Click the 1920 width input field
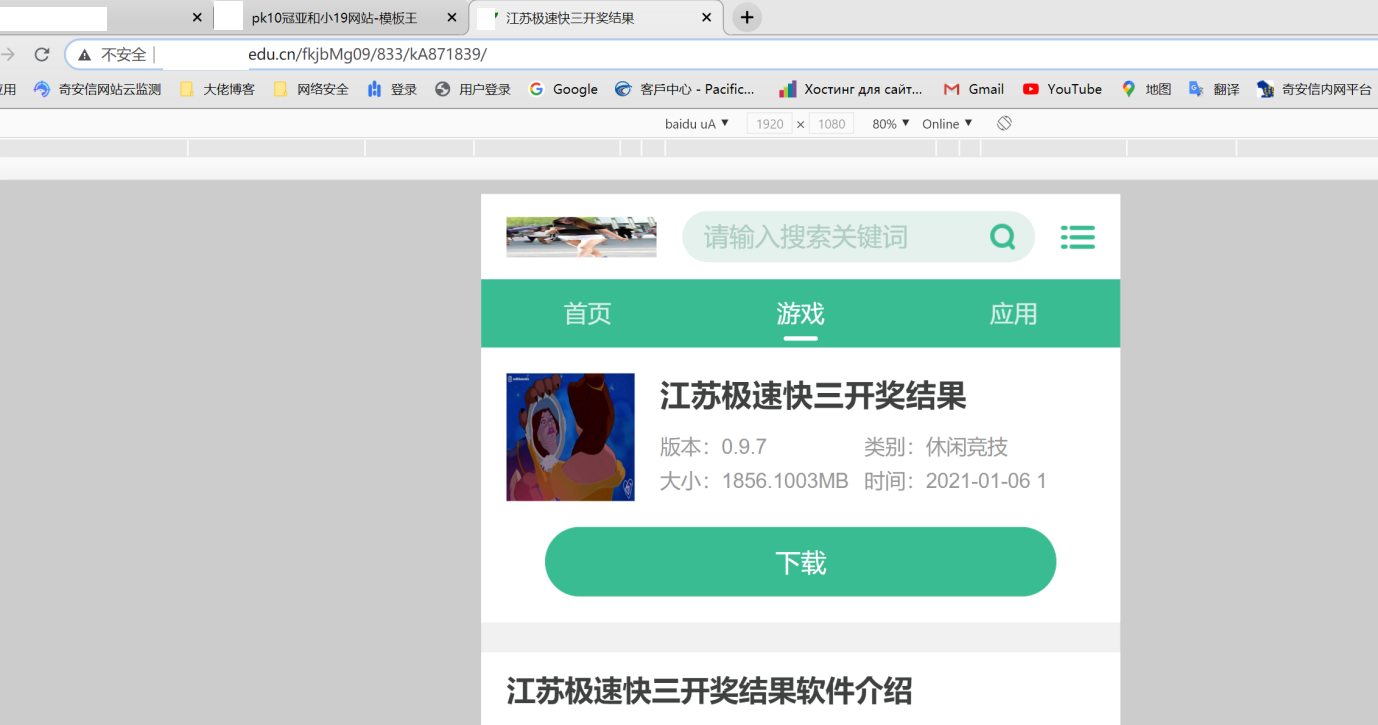Image resolution: width=1378 pixels, height=725 pixels. point(770,123)
